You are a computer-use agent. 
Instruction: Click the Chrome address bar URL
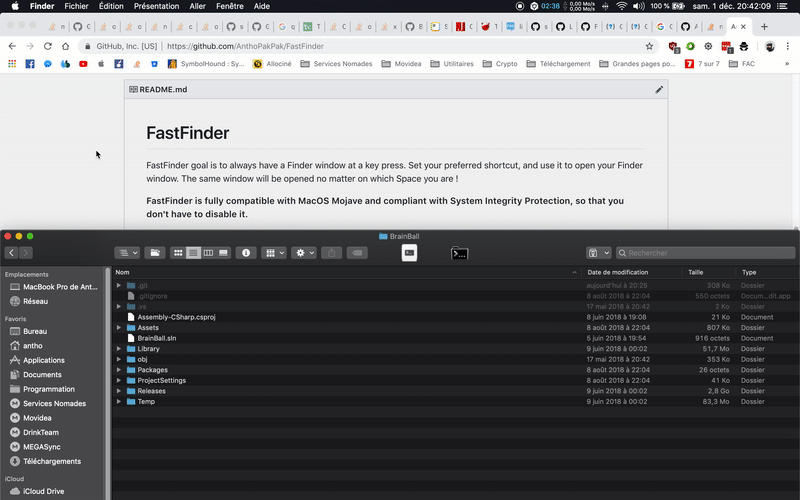245,46
